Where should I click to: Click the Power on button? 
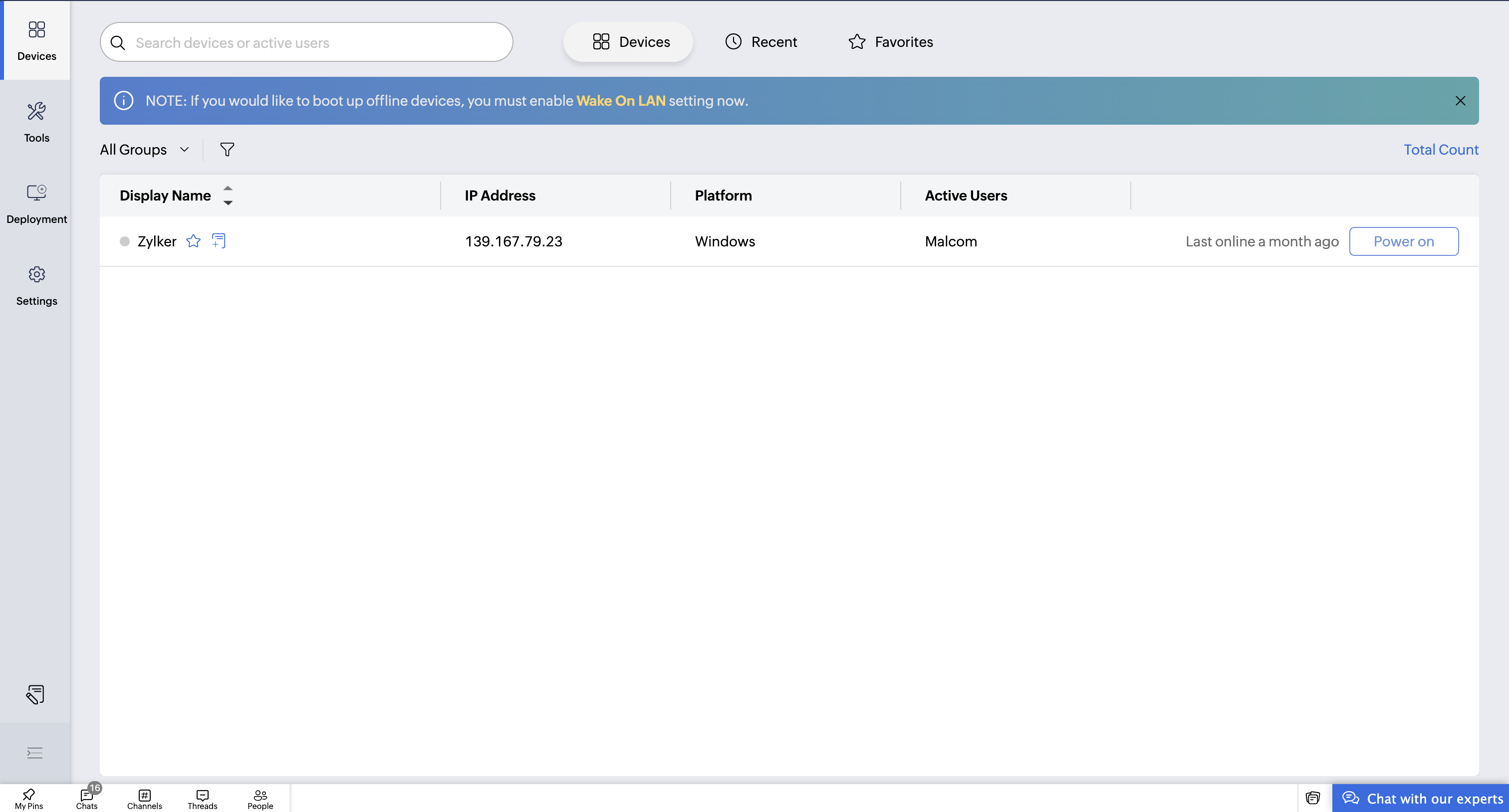(1404, 241)
